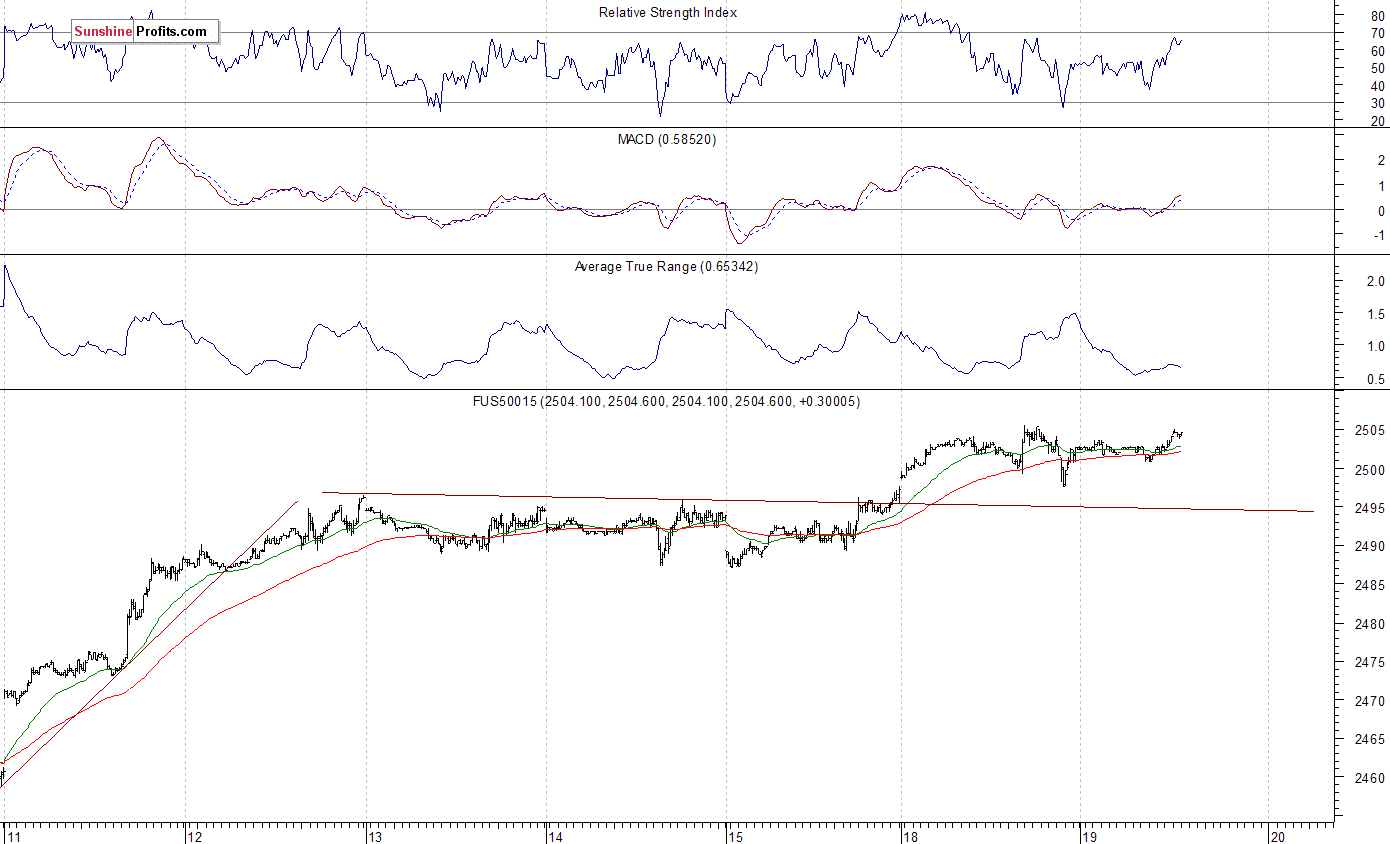Viewport: 1390px width, 844px height.
Task: Click the 2490 price axis label
Action: [1371, 547]
